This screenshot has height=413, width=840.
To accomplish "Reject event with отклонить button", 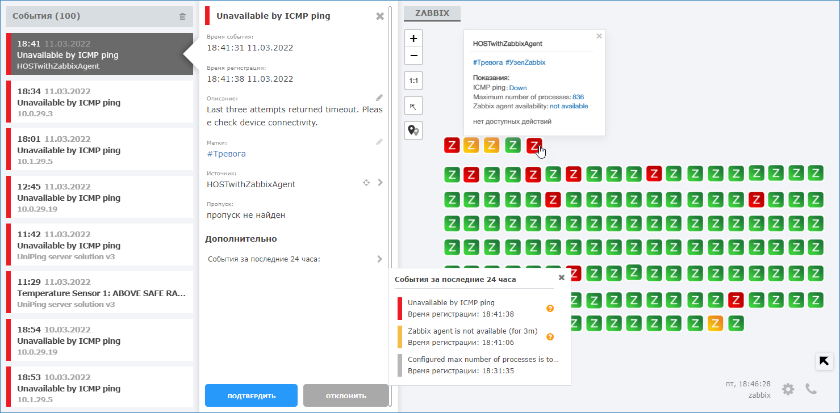I will tap(346, 396).
